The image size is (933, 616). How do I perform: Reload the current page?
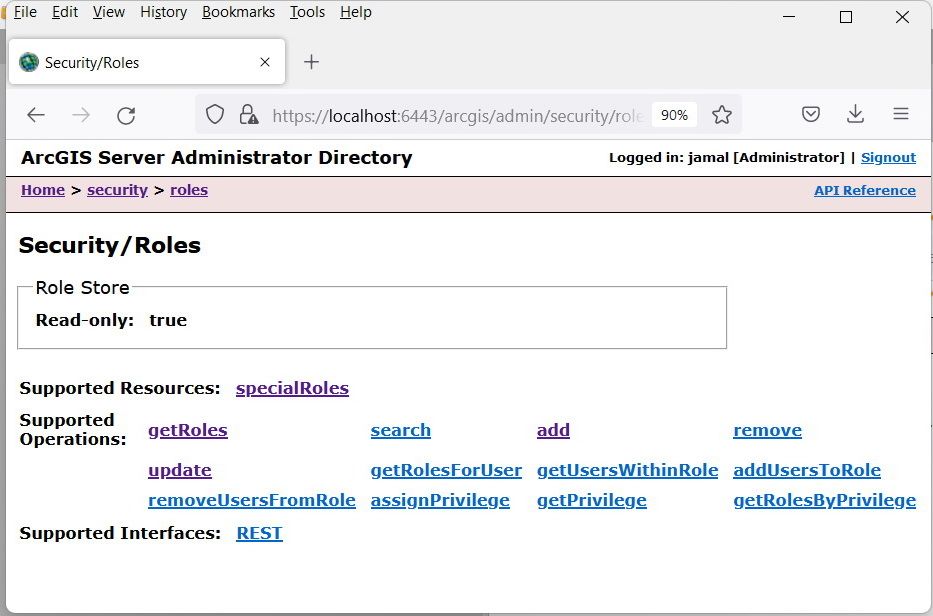(126, 115)
